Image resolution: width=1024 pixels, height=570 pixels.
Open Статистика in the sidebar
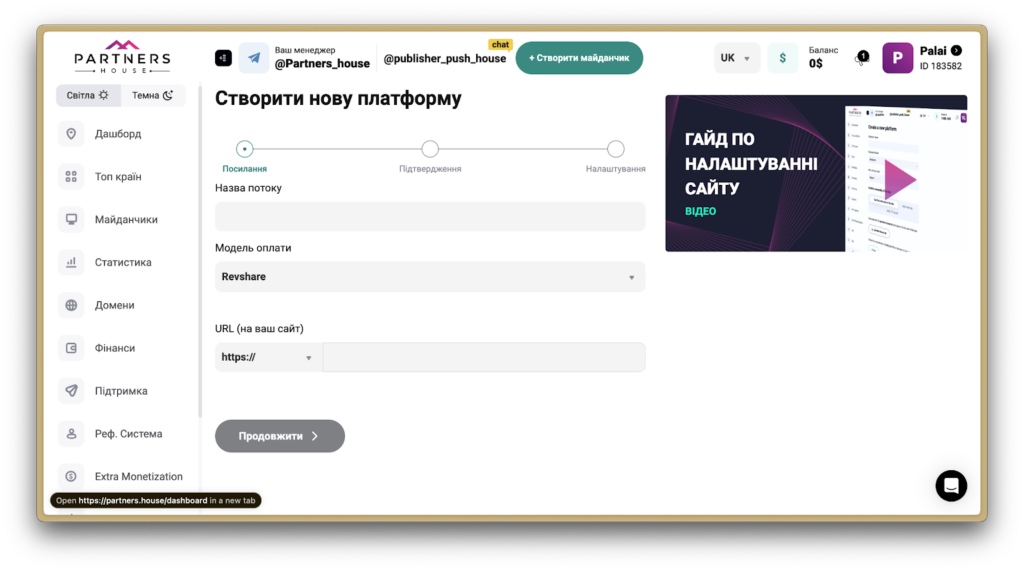(x=123, y=263)
